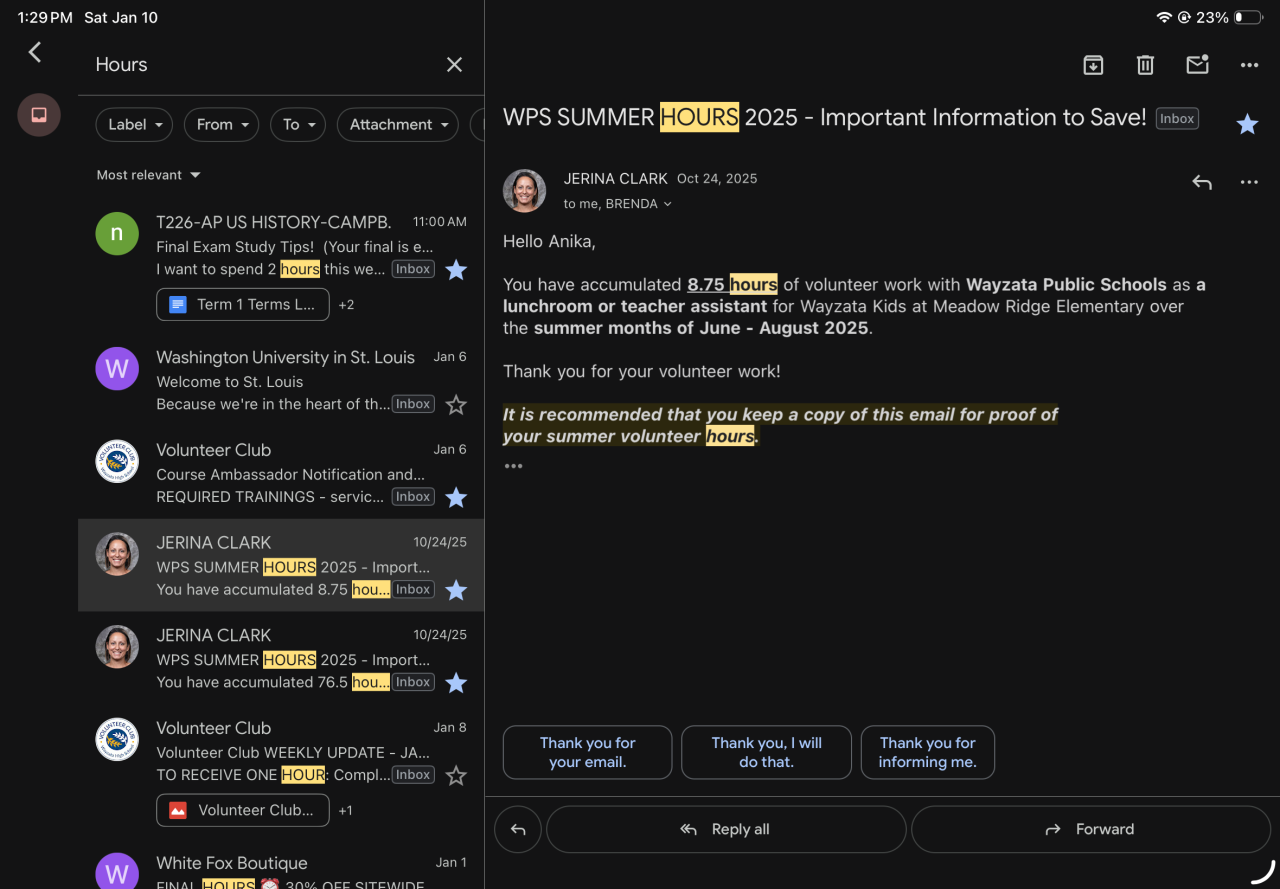
Task: Open the White Fox Boutique email
Action: coord(281,866)
